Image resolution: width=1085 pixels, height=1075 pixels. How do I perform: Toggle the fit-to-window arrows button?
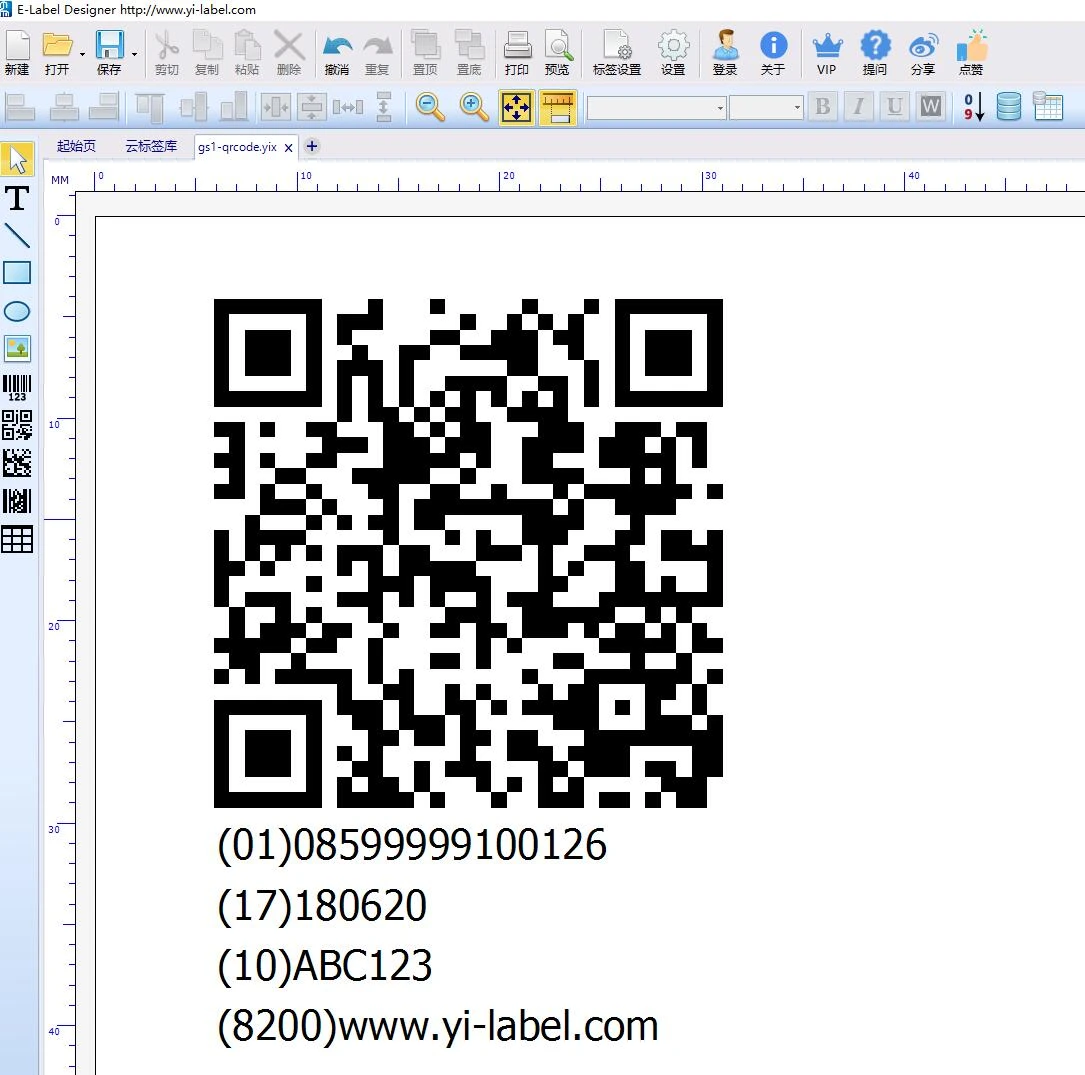(516, 107)
